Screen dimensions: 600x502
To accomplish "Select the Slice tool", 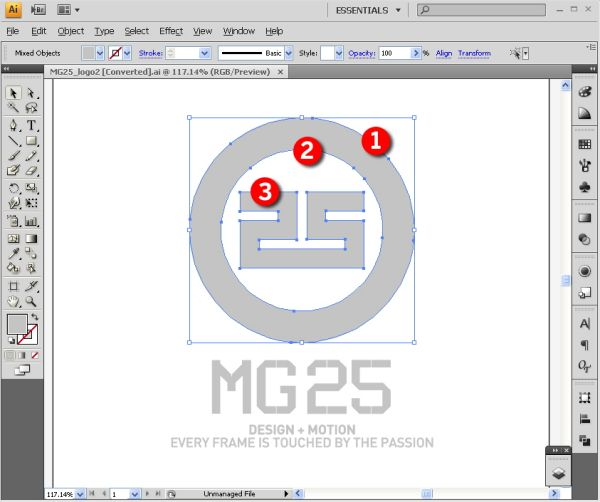I will coord(31,286).
